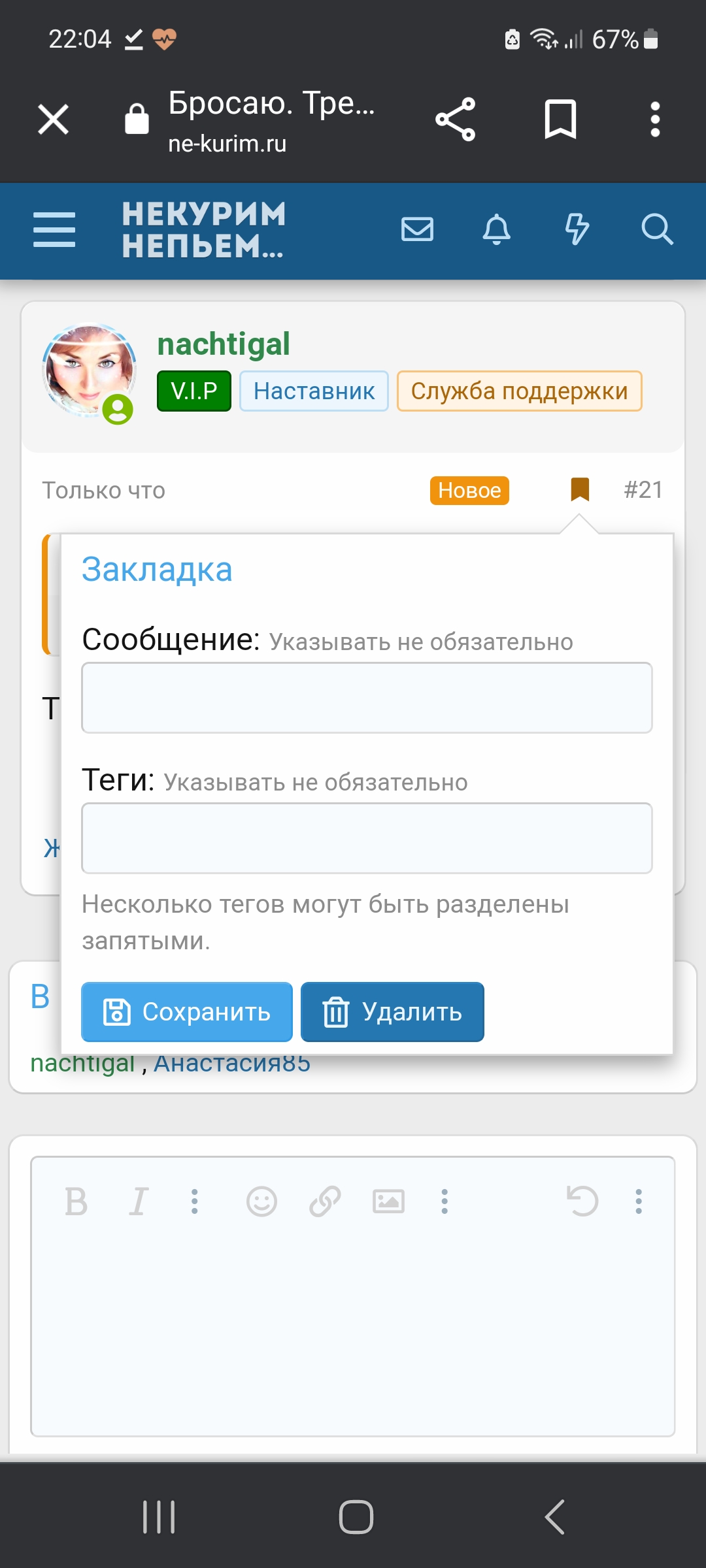Click the Закладка popup title
706x1568 pixels.
(157, 570)
